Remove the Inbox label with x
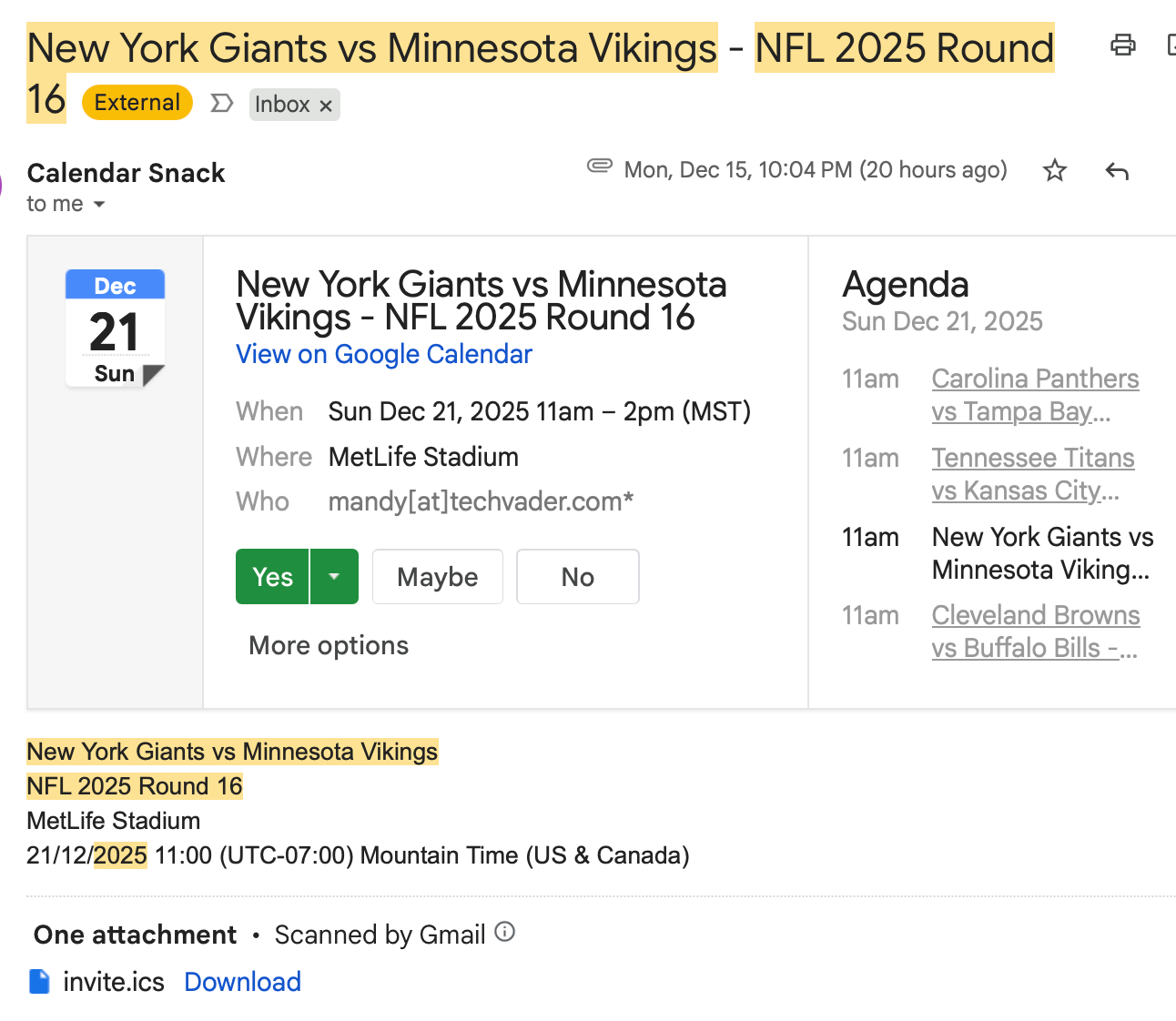Image resolution: width=1176 pixels, height=1021 pixels. click(326, 106)
